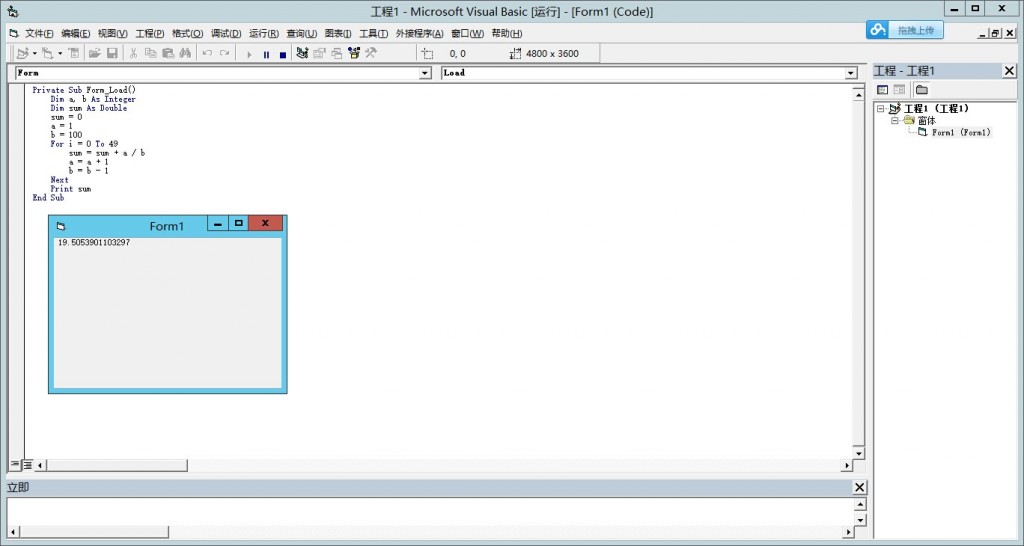Open the Project Explorer toolbar icon
Screen dimensions: 1024x546
pos(302,54)
